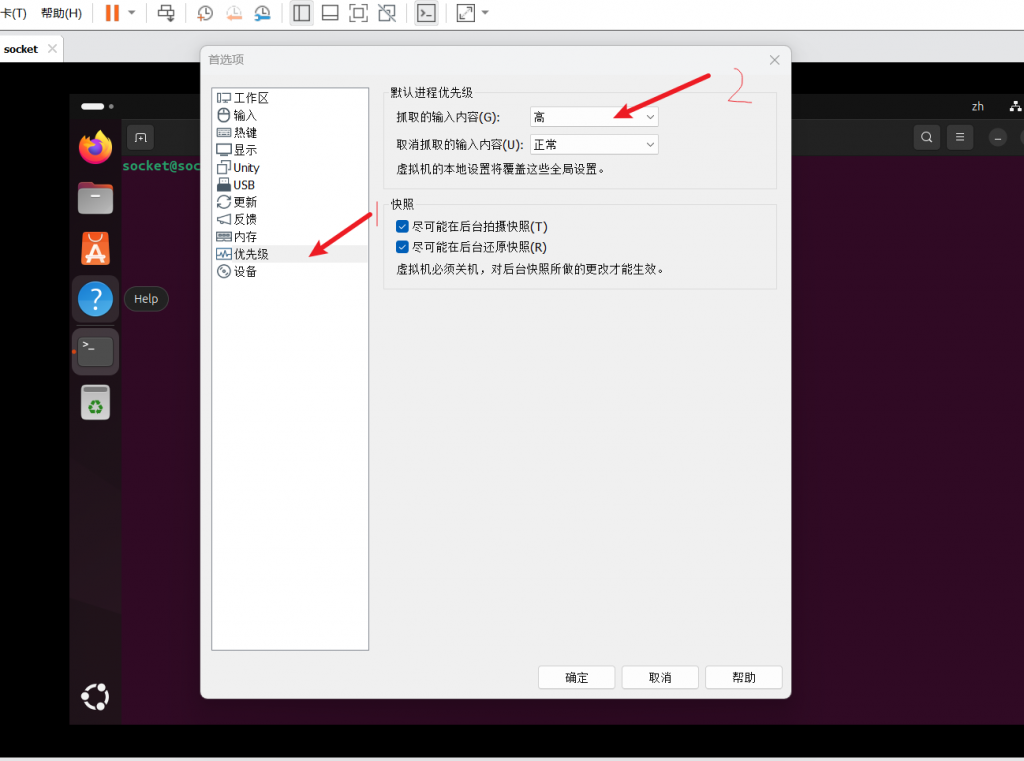
Task: Select 内存 in the preferences list
Action: 245,237
